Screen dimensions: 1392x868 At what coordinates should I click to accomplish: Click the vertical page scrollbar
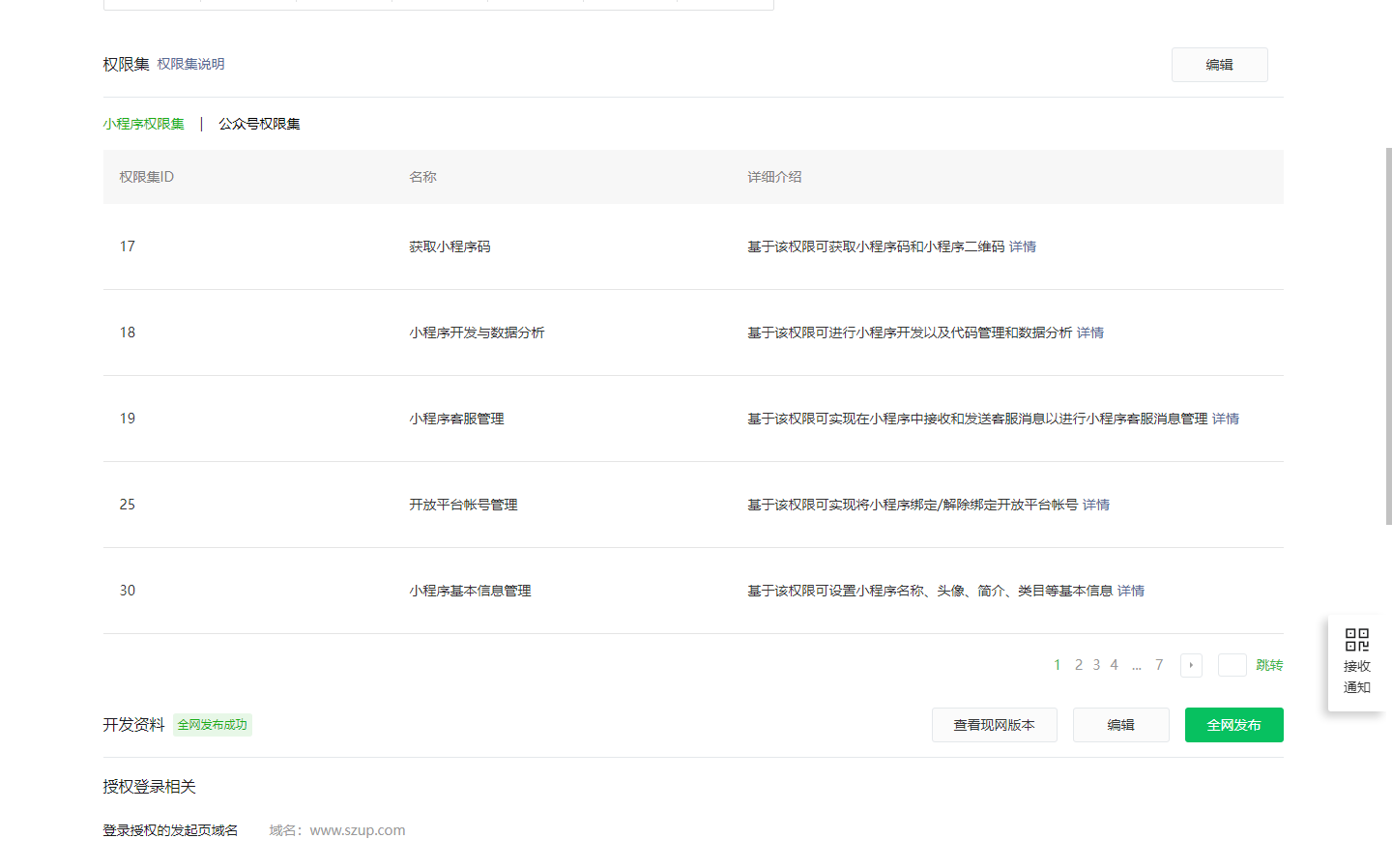click(x=1388, y=336)
